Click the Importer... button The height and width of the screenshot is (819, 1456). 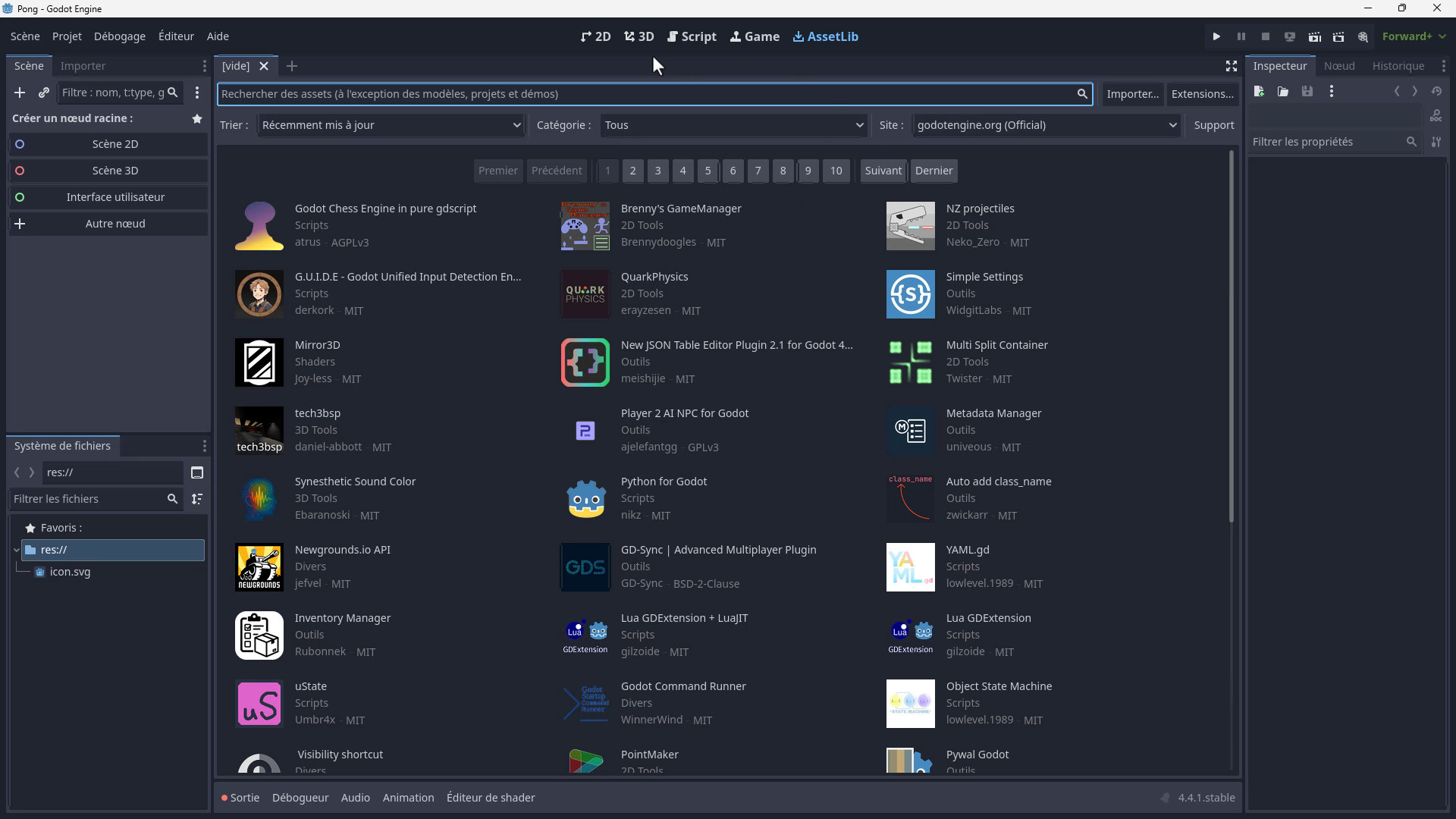[1132, 94]
